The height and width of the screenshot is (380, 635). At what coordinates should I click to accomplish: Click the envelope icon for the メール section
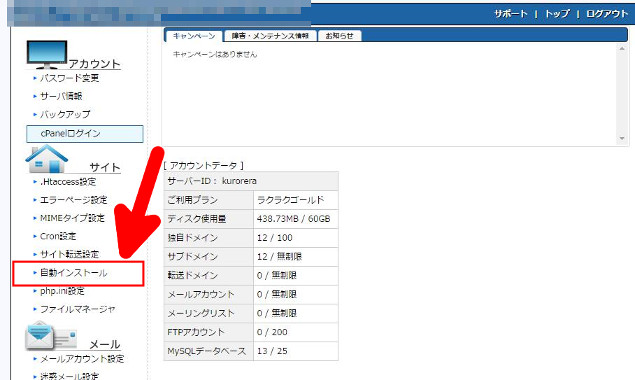[51, 336]
